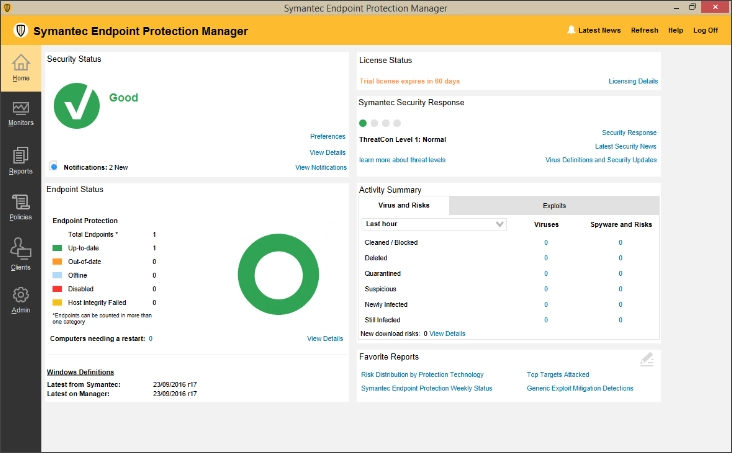The image size is (732, 453).
Task: Click computers needing a restart count
Action: tap(150, 339)
